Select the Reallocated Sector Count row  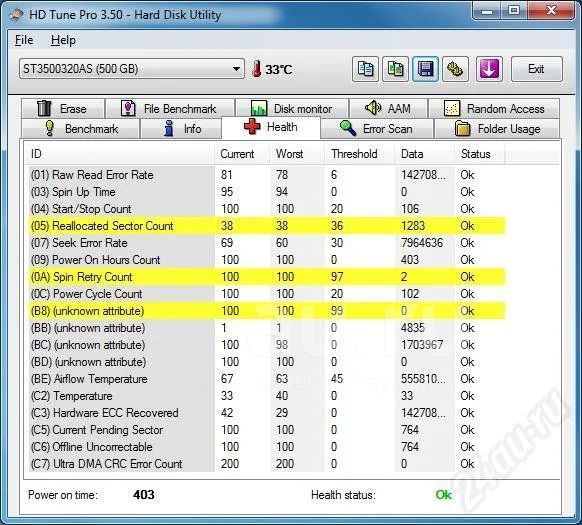(267, 226)
